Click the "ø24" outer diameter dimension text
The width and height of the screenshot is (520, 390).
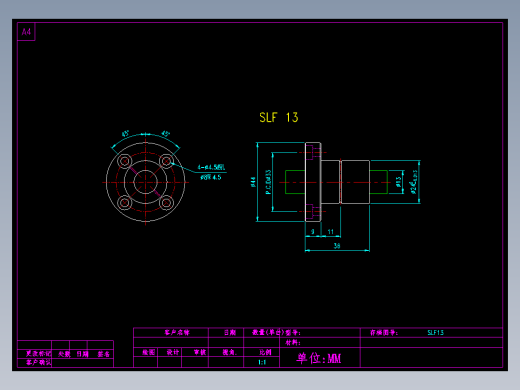click(414, 182)
